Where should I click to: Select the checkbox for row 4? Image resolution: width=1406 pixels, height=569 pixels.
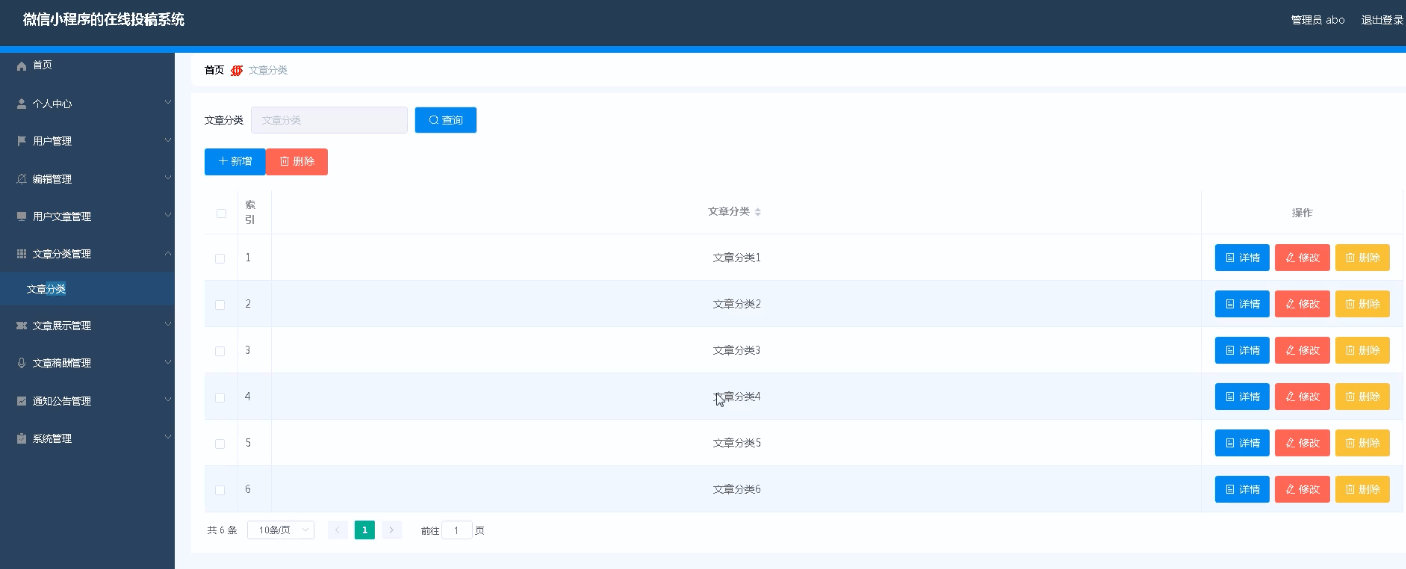click(x=221, y=398)
